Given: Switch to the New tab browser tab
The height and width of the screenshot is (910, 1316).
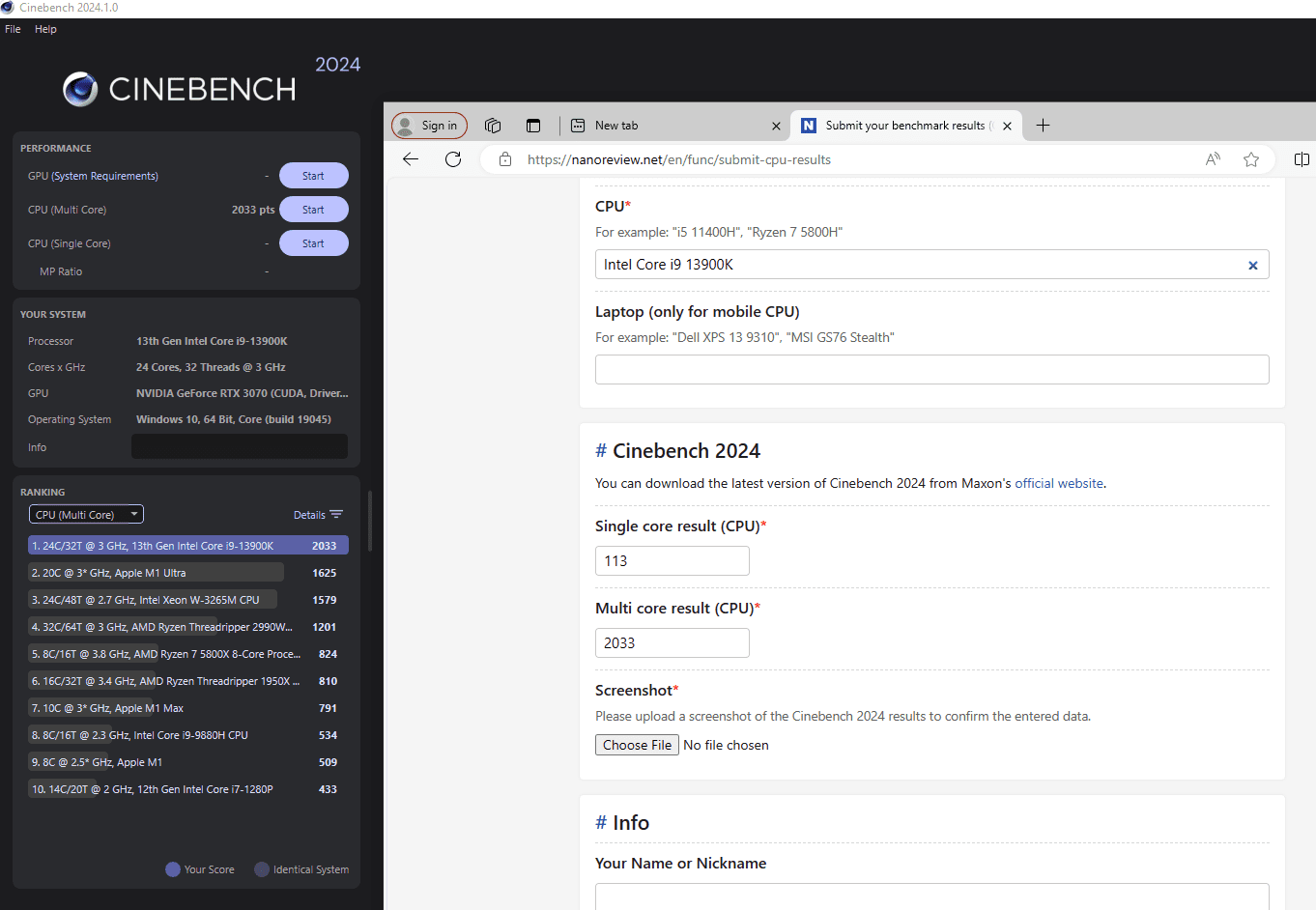Looking at the screenshot, I should click(673, 126).
